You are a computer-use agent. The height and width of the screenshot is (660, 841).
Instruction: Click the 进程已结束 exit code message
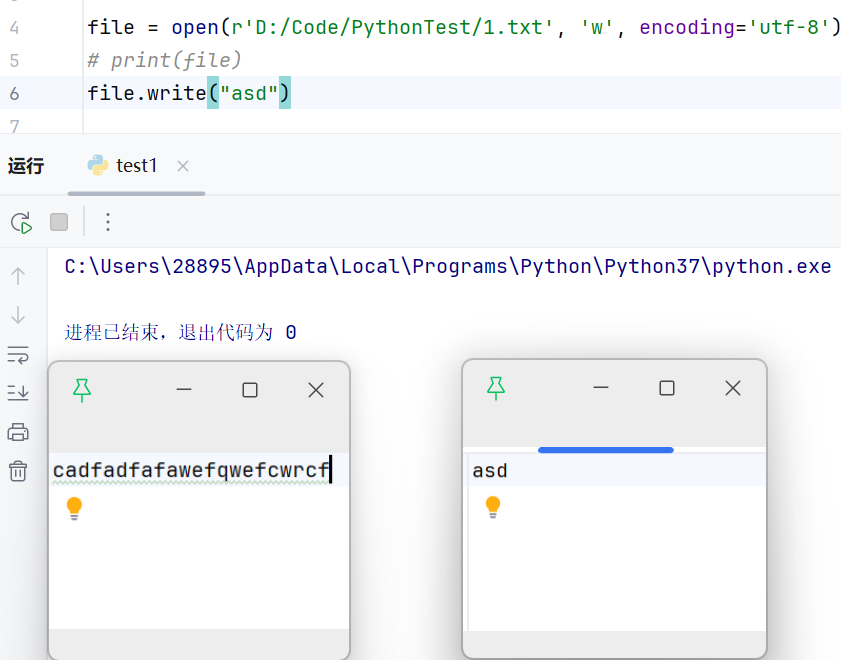coord(181,332)
